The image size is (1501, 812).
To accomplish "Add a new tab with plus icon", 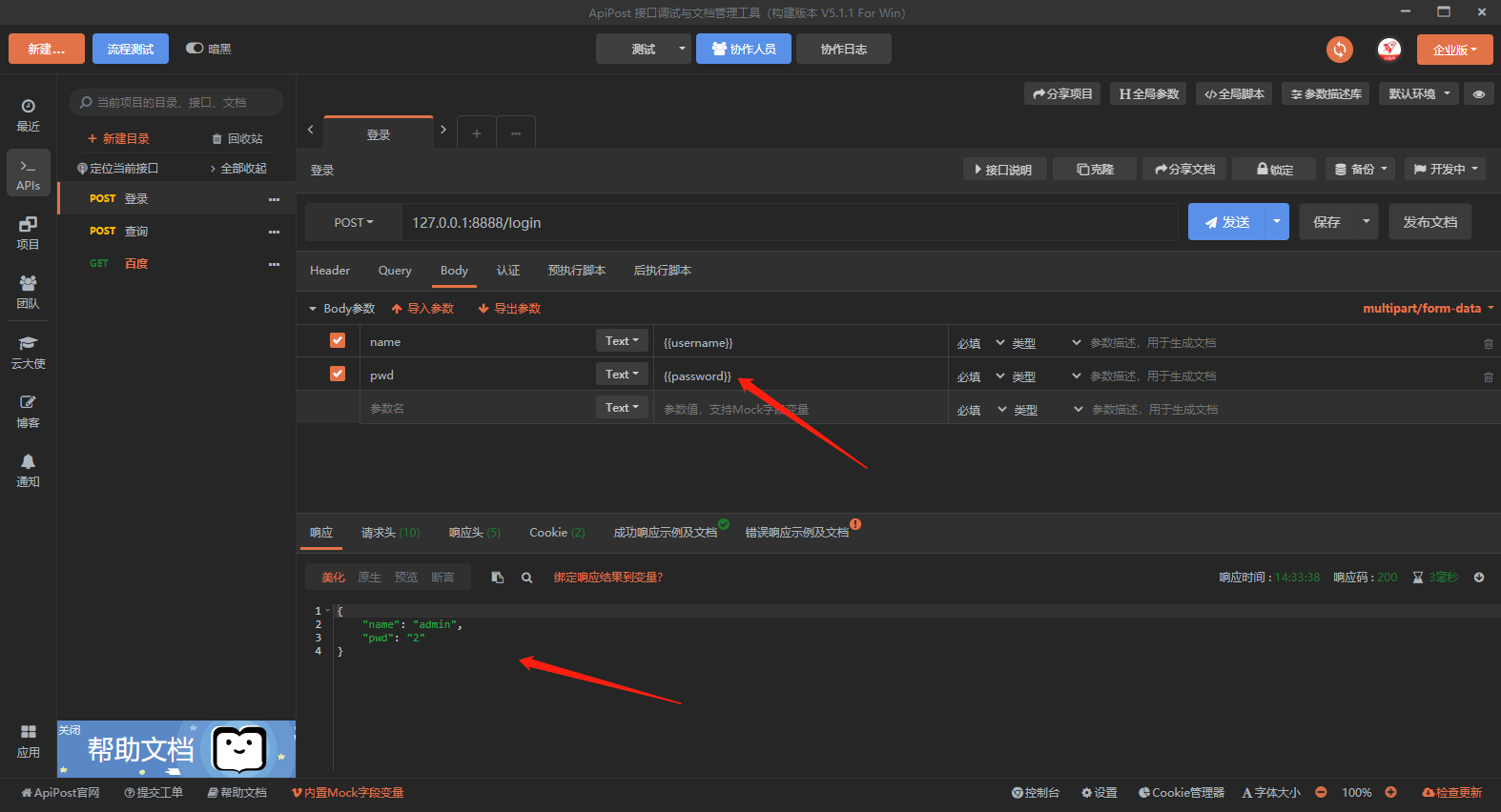I will [477, 133].
